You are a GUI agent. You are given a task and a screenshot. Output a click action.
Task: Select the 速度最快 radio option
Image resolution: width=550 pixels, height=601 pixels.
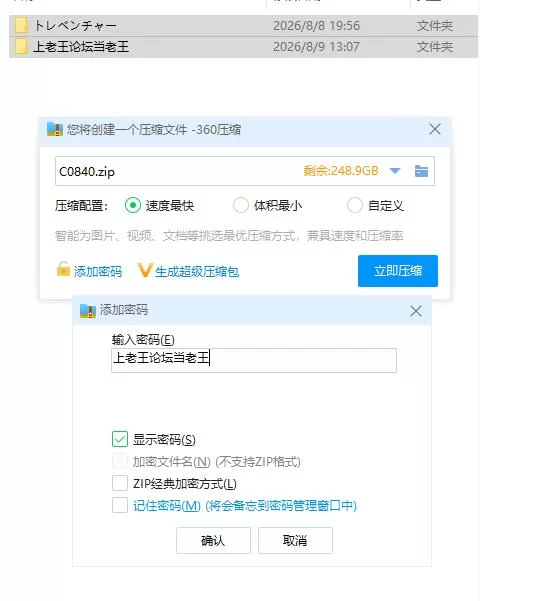click(x=133, y=205)
